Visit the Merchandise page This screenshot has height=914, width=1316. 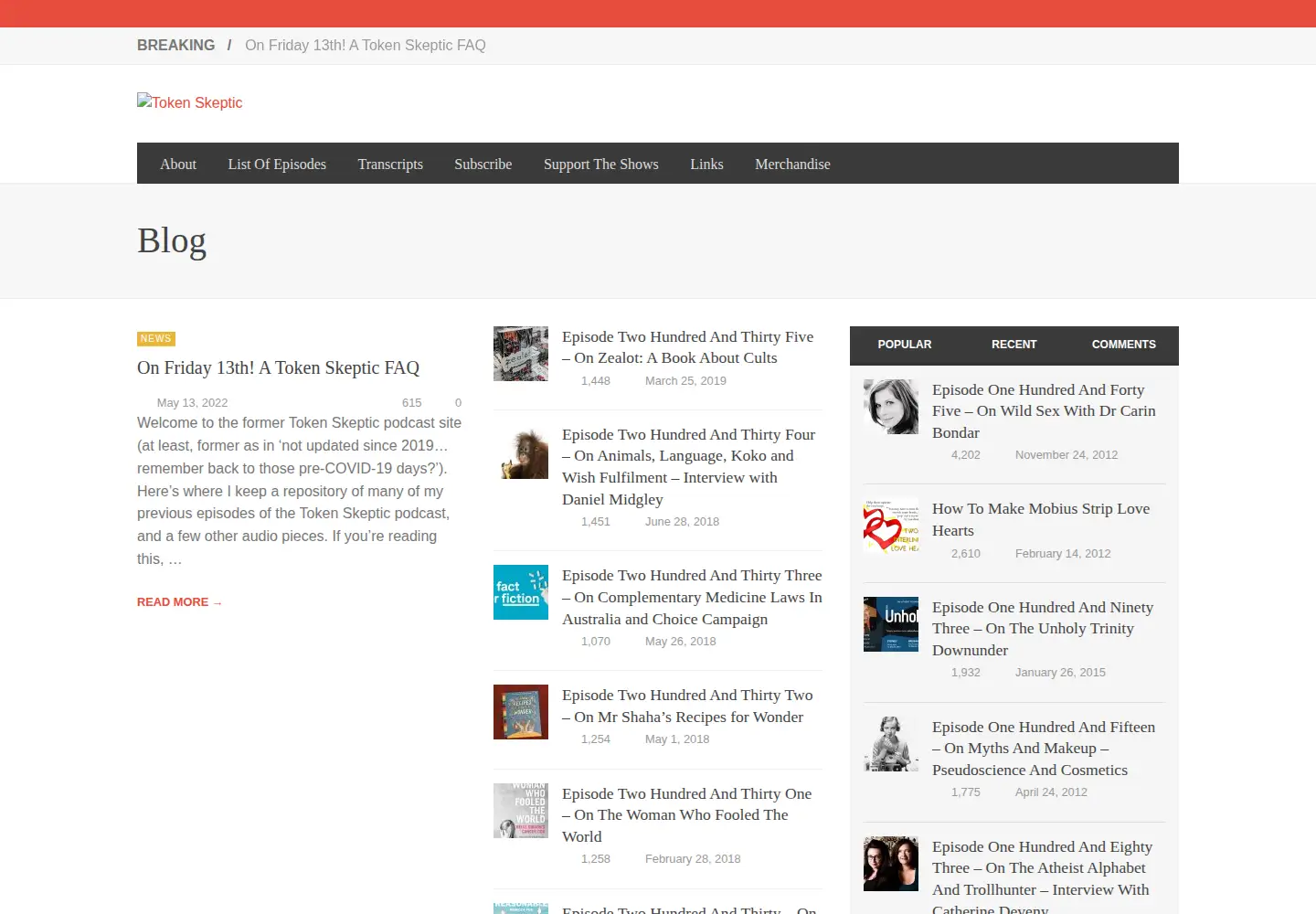pos(792,164)
